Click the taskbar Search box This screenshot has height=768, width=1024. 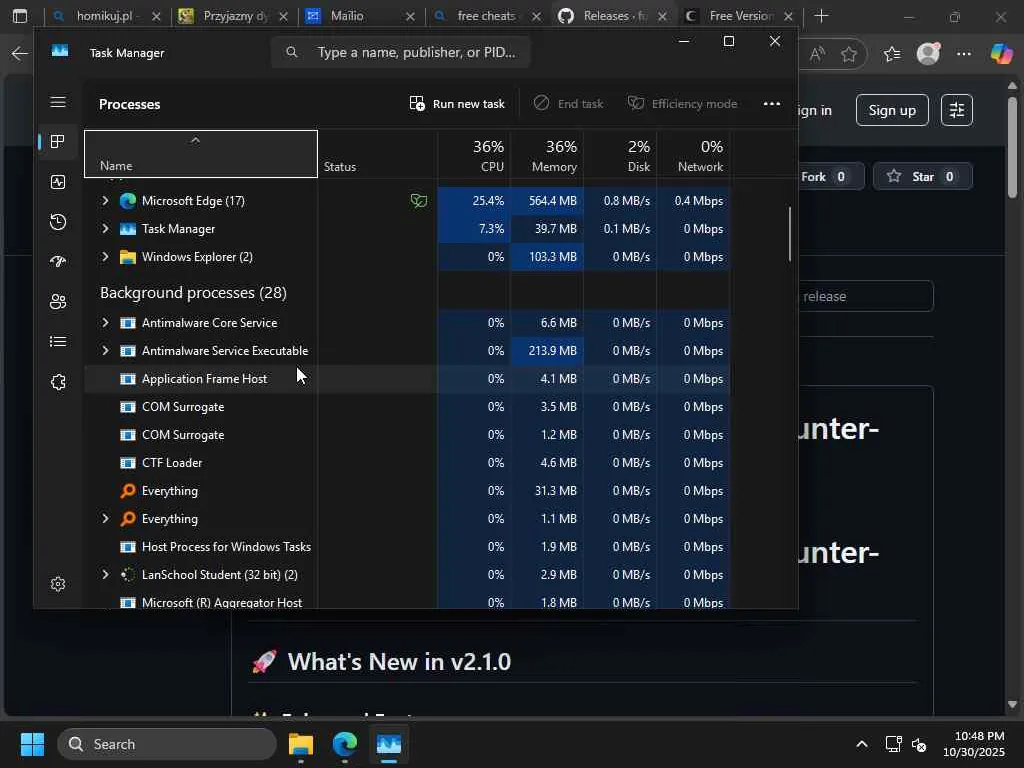tap(167, 744)
